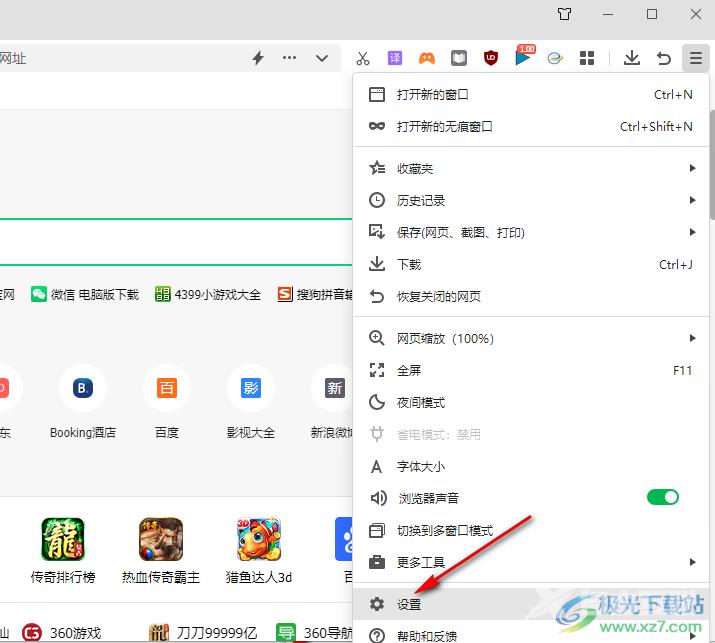Expand the 更多工具 more tools submenu arrow

(x=692, y=562)
